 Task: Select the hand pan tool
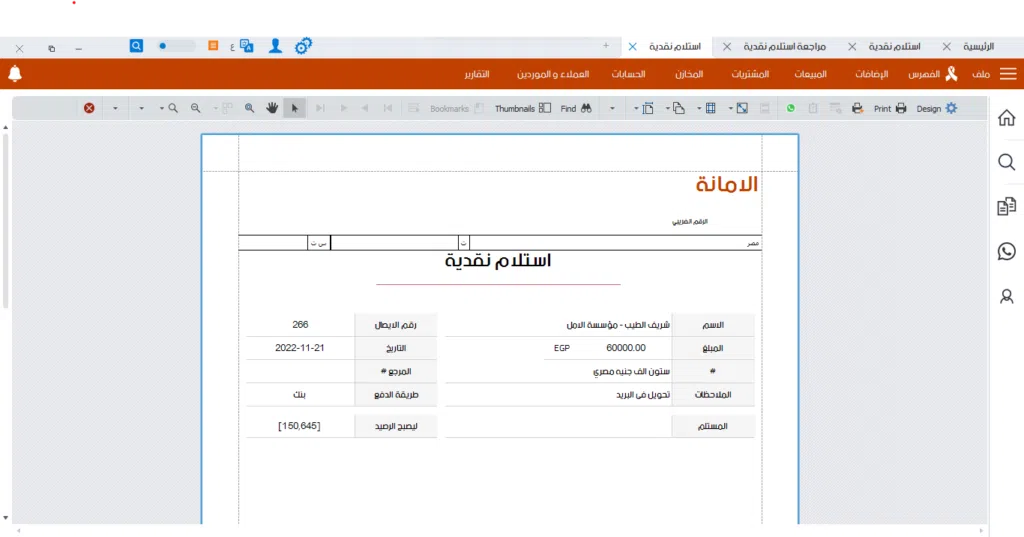pos(272,108)
